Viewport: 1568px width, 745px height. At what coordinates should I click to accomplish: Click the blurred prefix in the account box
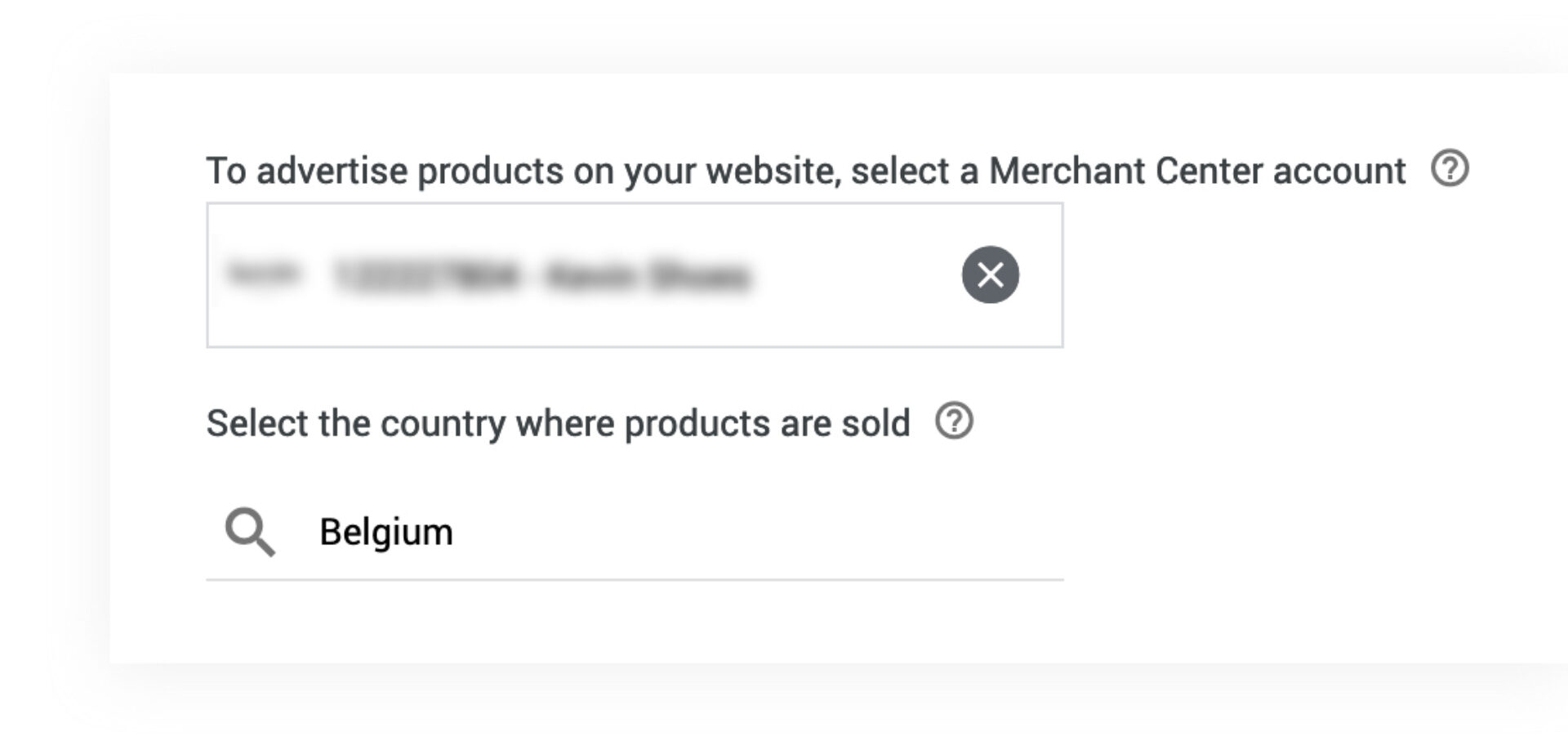[x=264, y=274]
